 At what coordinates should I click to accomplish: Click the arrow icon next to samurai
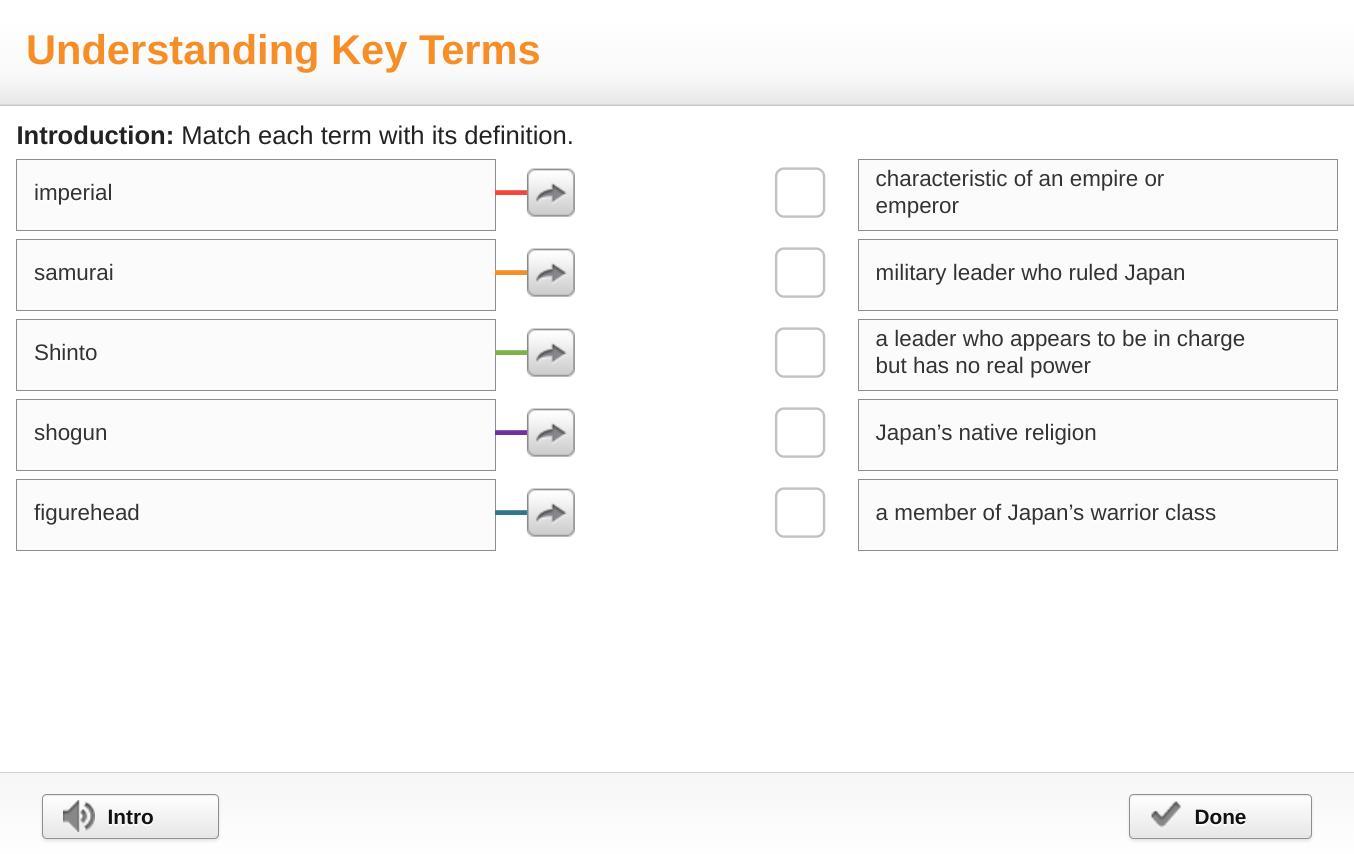[551, 273]
